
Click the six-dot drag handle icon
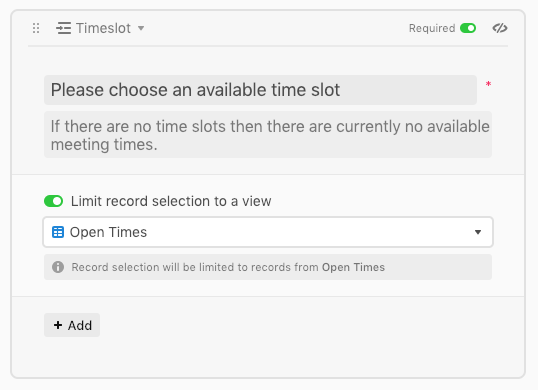[36, 28]
